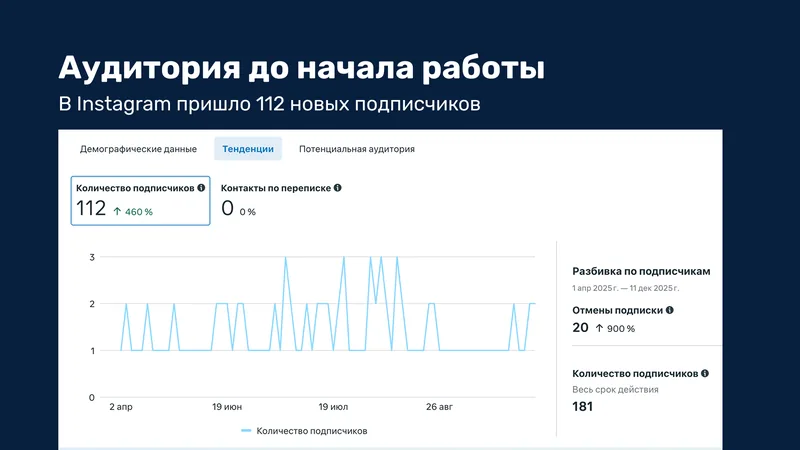The height and width of the screenshot is (450, 800).
Task: Click the 460 % growth value
Action: pos(139,212)
